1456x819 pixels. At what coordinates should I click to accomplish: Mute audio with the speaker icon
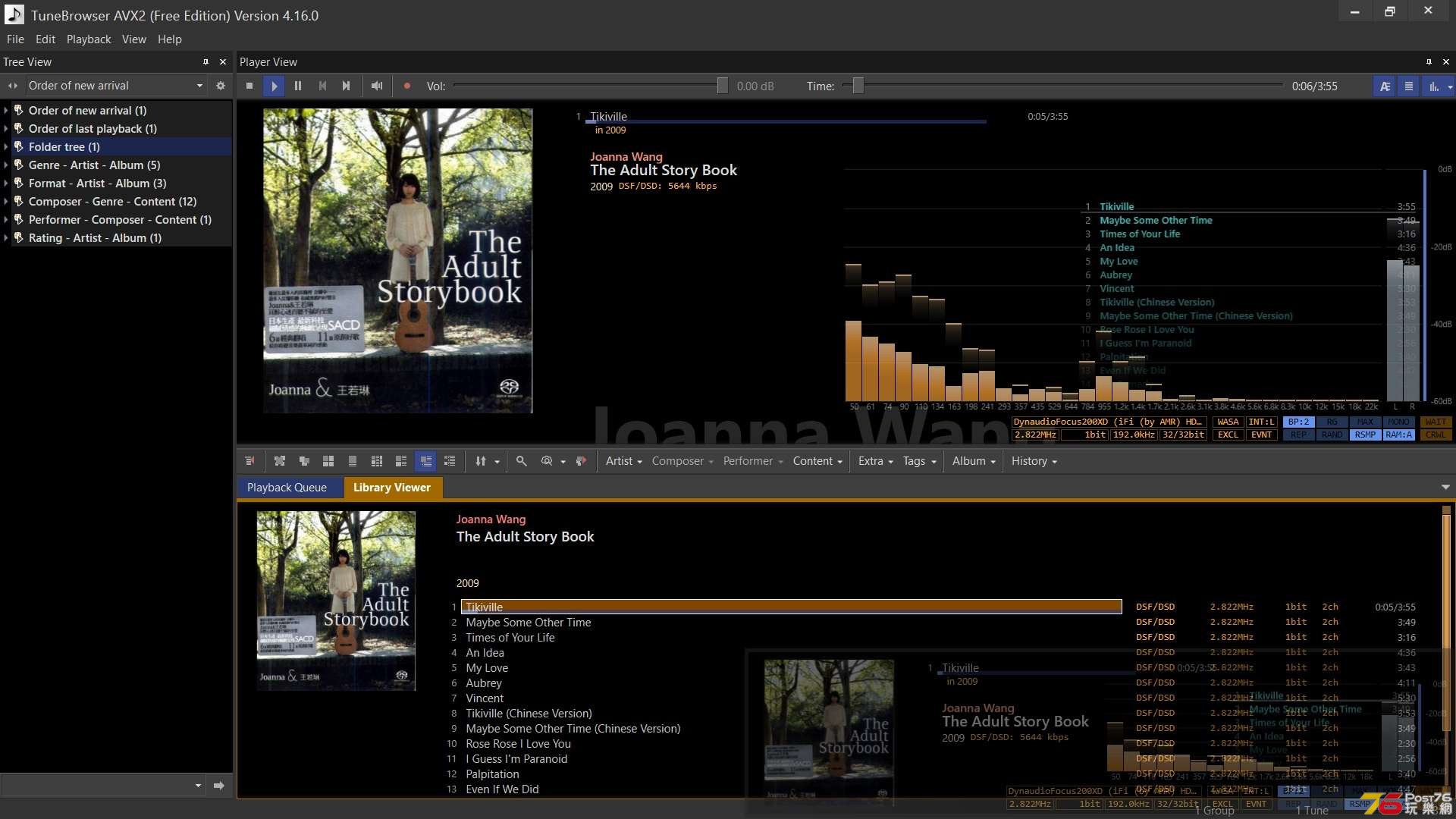[x=377, y=86]
